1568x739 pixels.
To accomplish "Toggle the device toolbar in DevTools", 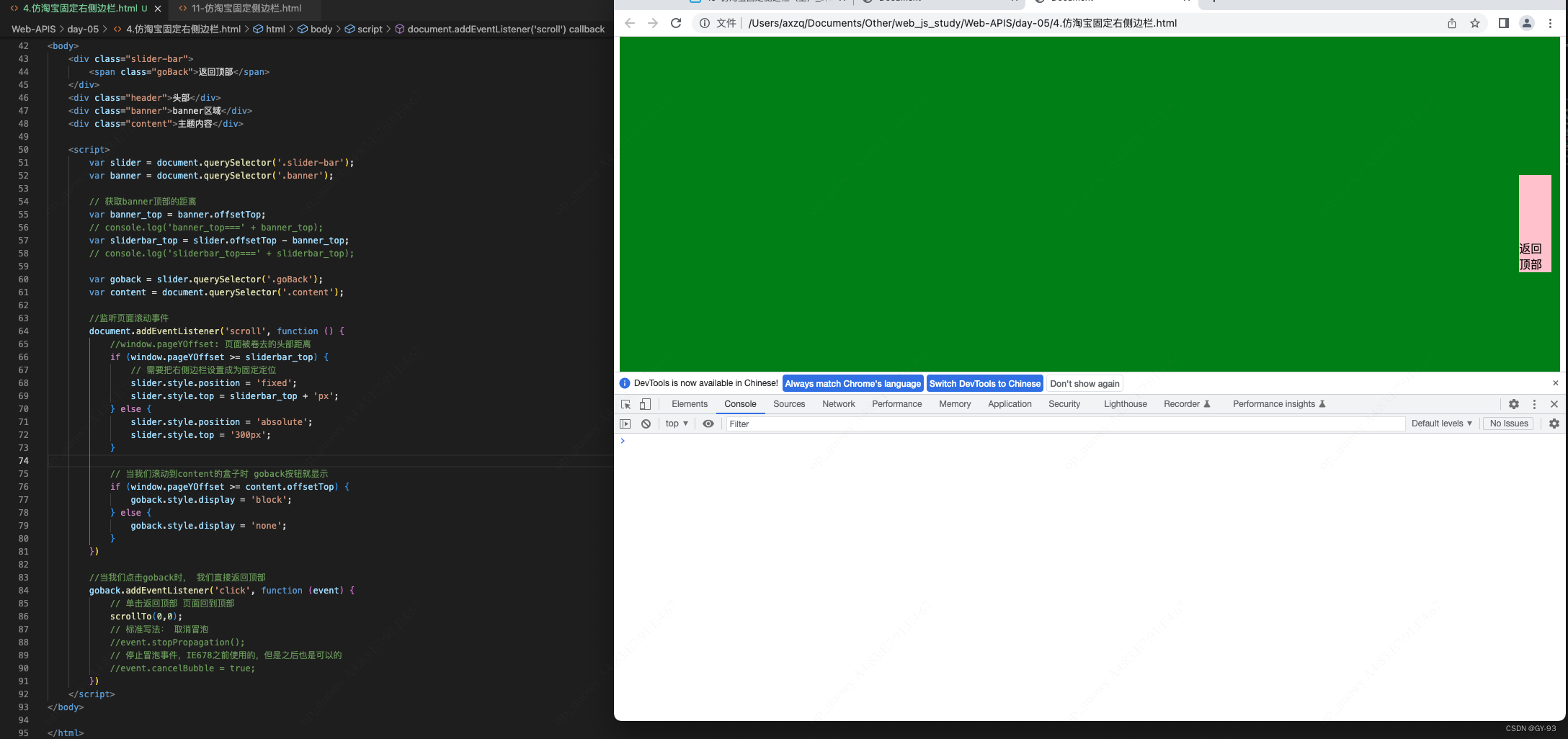I will tap(645, 404).
